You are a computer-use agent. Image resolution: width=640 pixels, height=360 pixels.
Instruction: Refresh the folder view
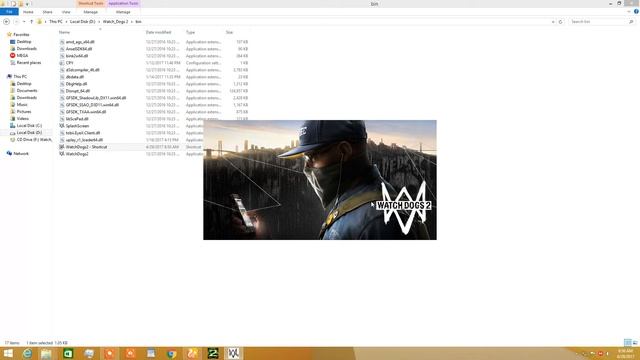pos(560,22)
